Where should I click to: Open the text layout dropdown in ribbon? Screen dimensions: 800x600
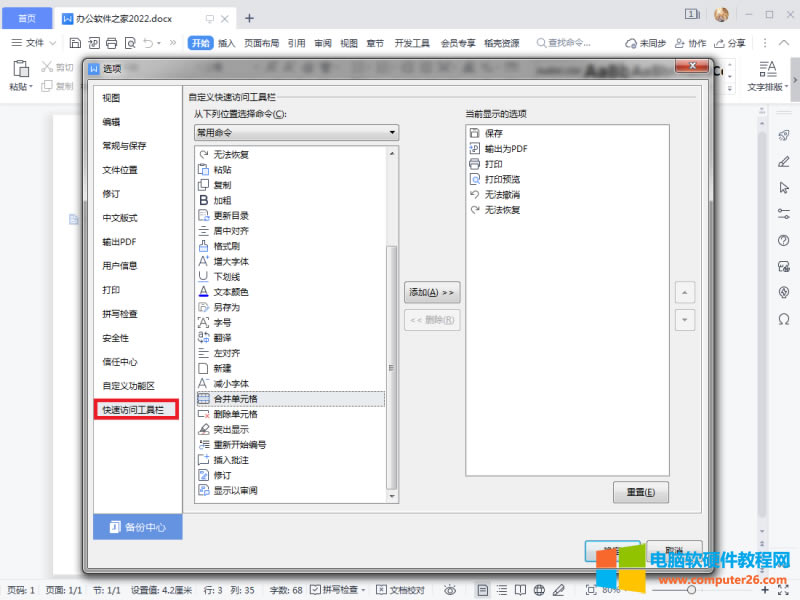(x=768, y=86)
